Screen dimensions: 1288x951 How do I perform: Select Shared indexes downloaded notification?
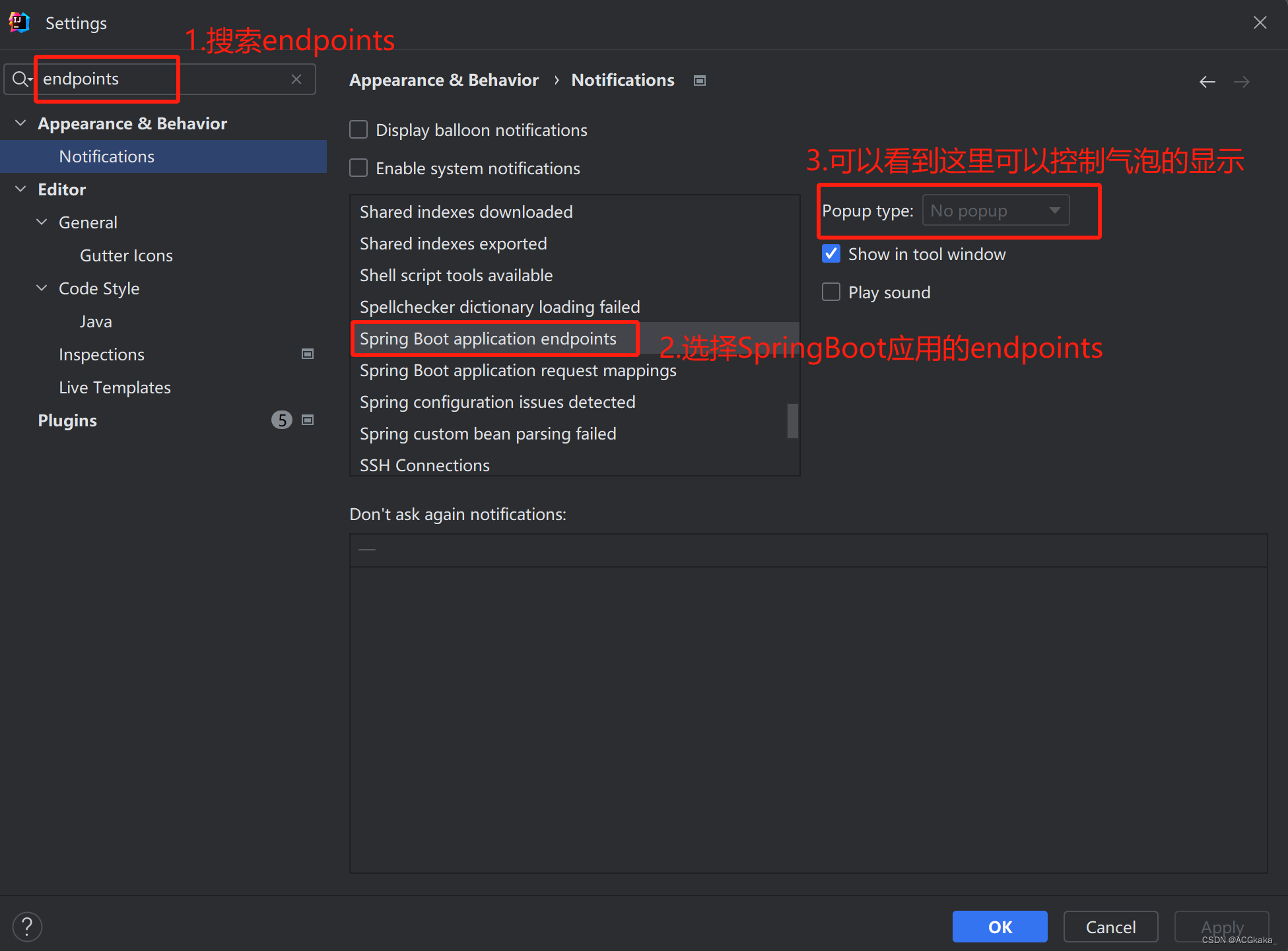(574, 212)
